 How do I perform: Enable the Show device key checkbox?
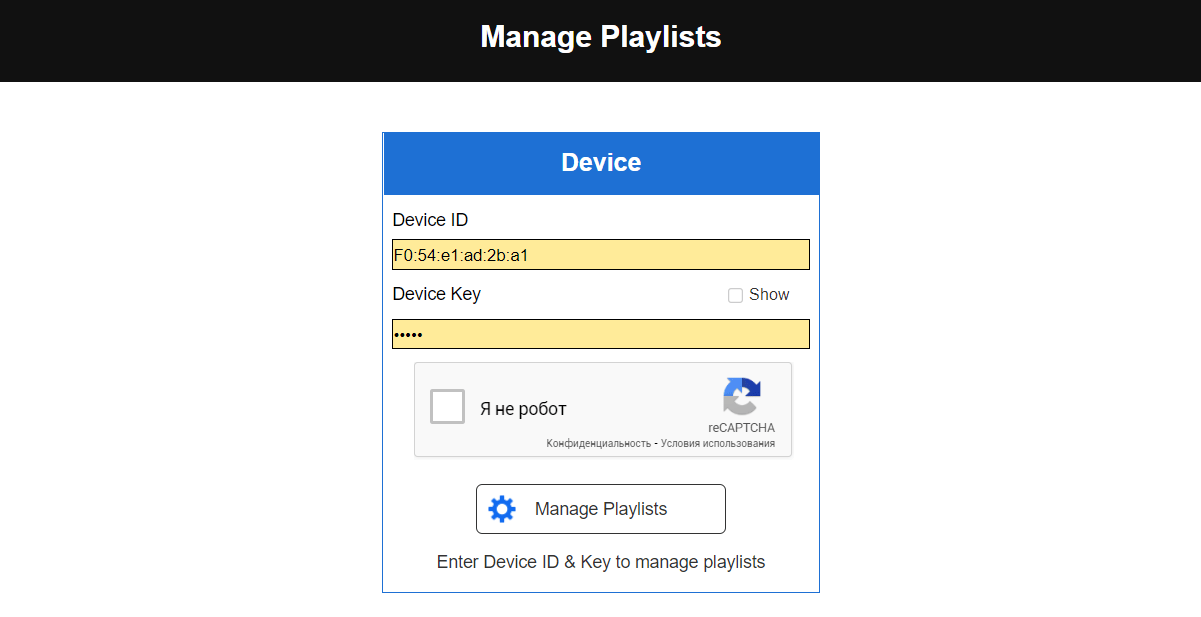735,295
